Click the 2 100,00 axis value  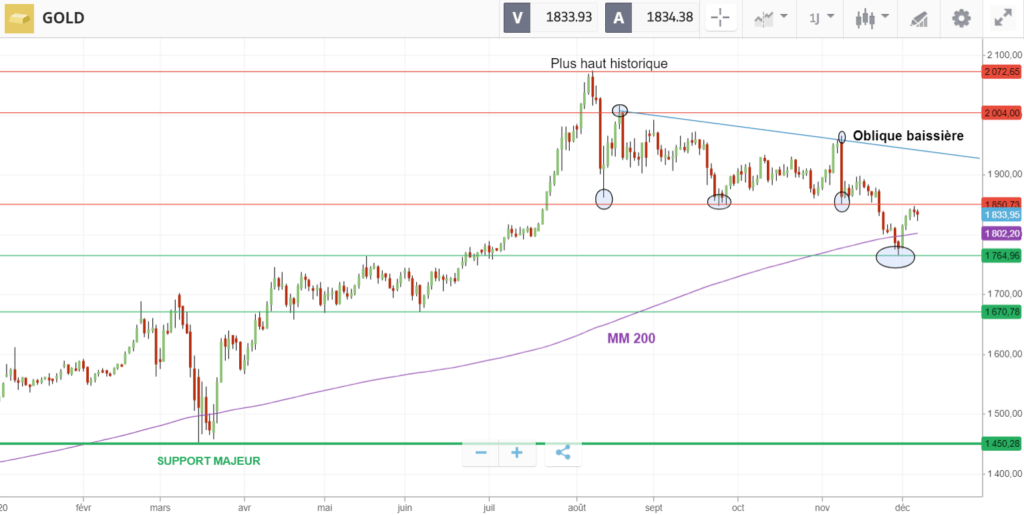(1003, 54)
